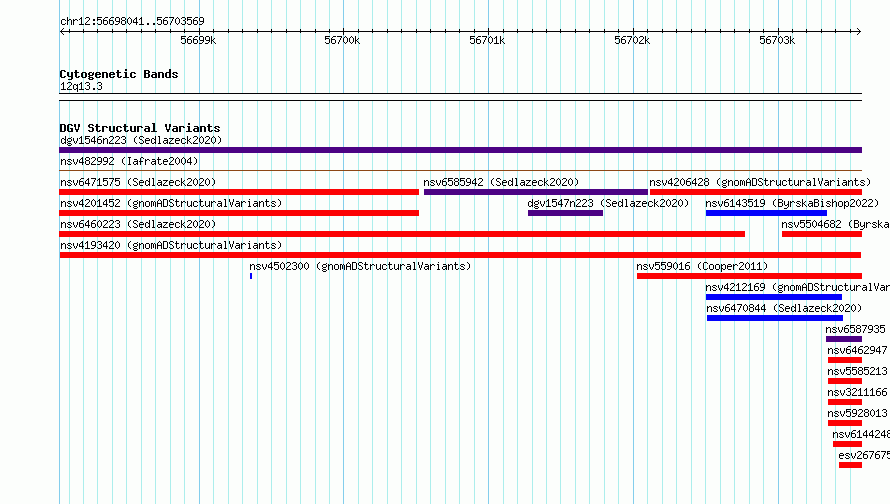Open the nsv6470844 (Sedlazeck2020) label
890x504 pixels.
coord(784,308)
